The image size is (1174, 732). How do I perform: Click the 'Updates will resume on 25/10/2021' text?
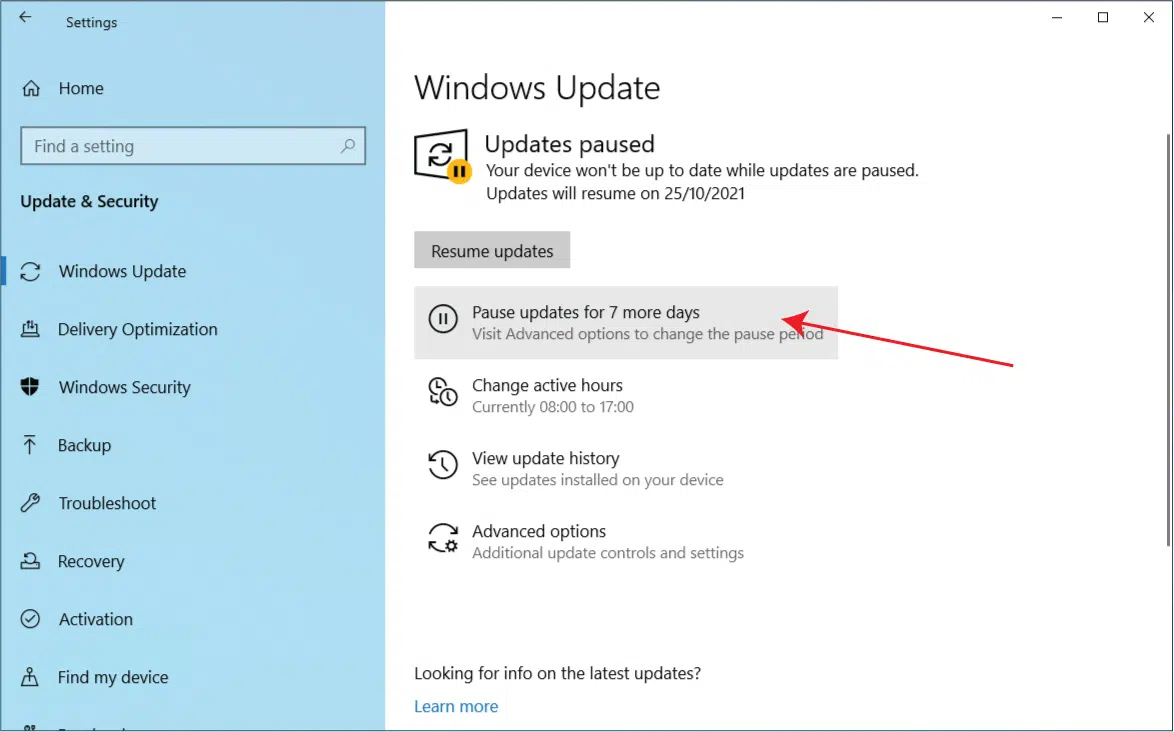click(x=615, y=193)
